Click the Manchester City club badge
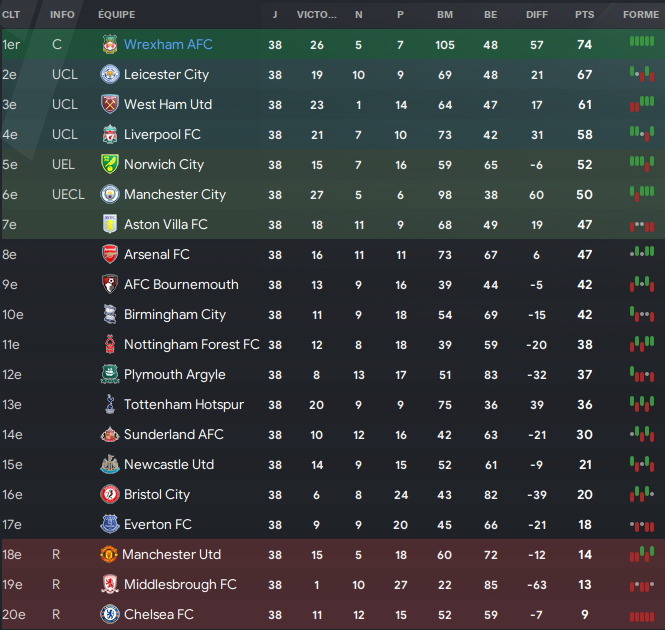This screenshot has height=630, width=665. [x=110, y=195]
